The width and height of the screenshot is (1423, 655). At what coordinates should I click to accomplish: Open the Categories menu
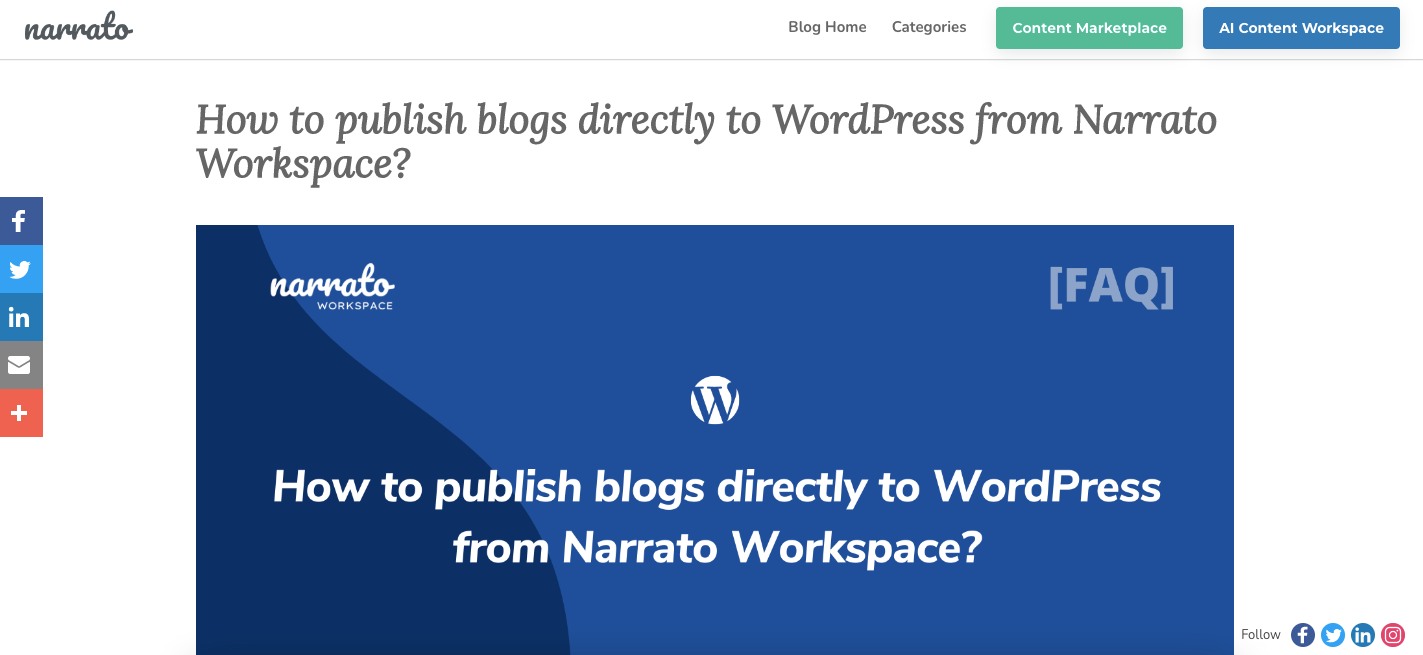click(x=929, y=27)
